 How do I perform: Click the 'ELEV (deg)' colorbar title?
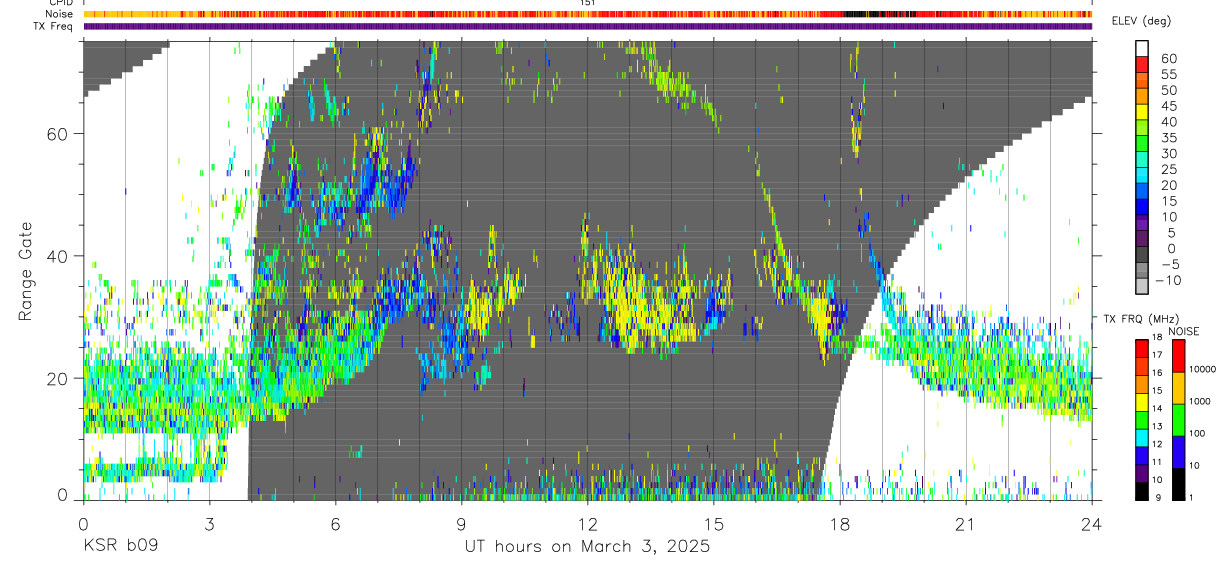[1141, 21]
